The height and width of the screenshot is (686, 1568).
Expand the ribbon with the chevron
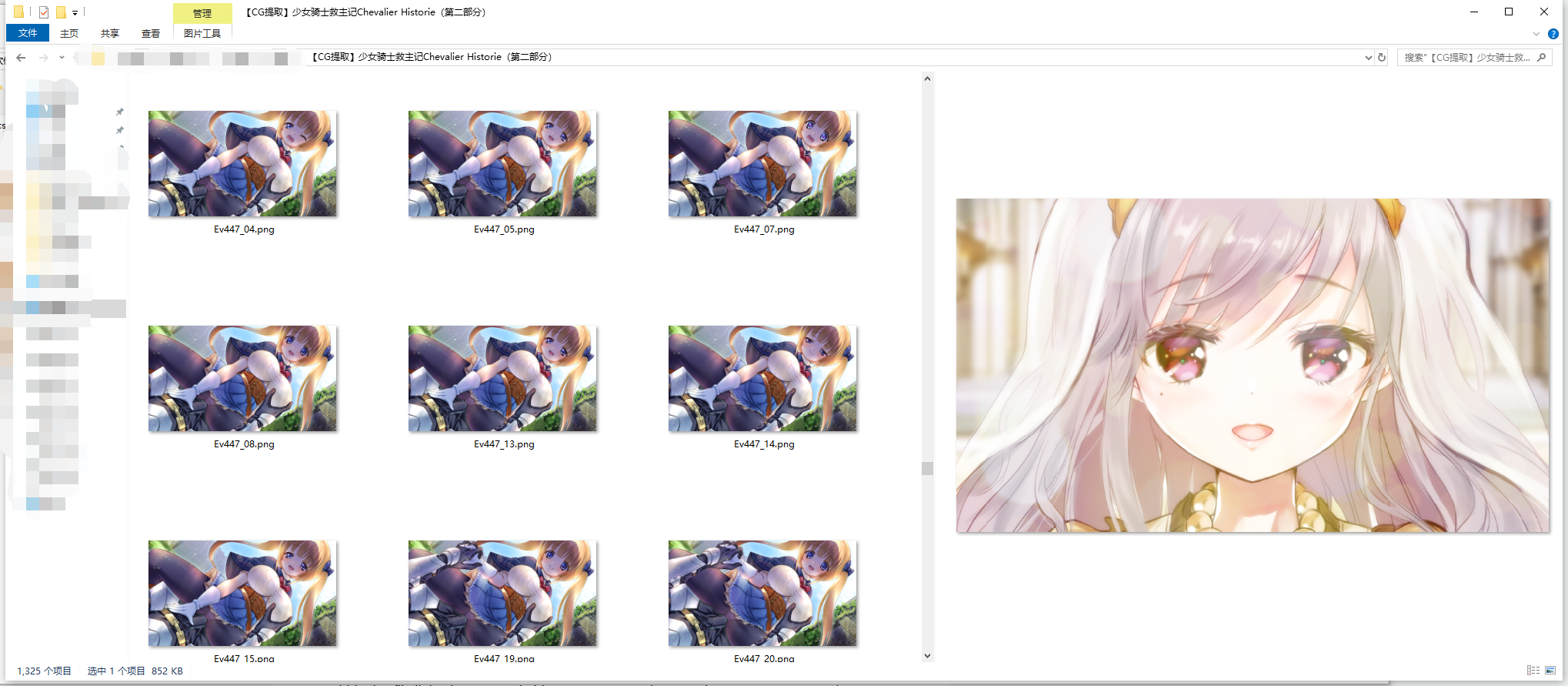click(x=1536, y=34)
